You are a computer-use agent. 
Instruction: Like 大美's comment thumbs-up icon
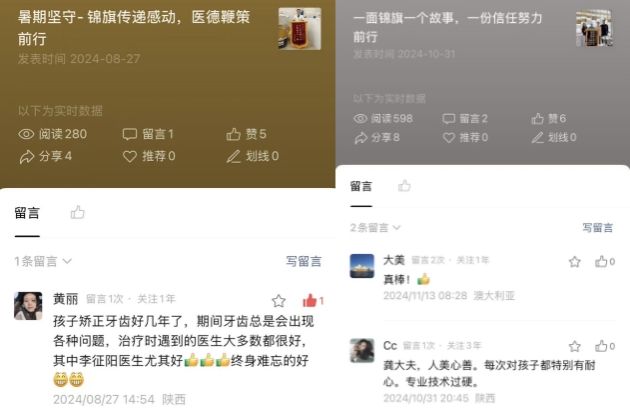(x=601, y=262)
